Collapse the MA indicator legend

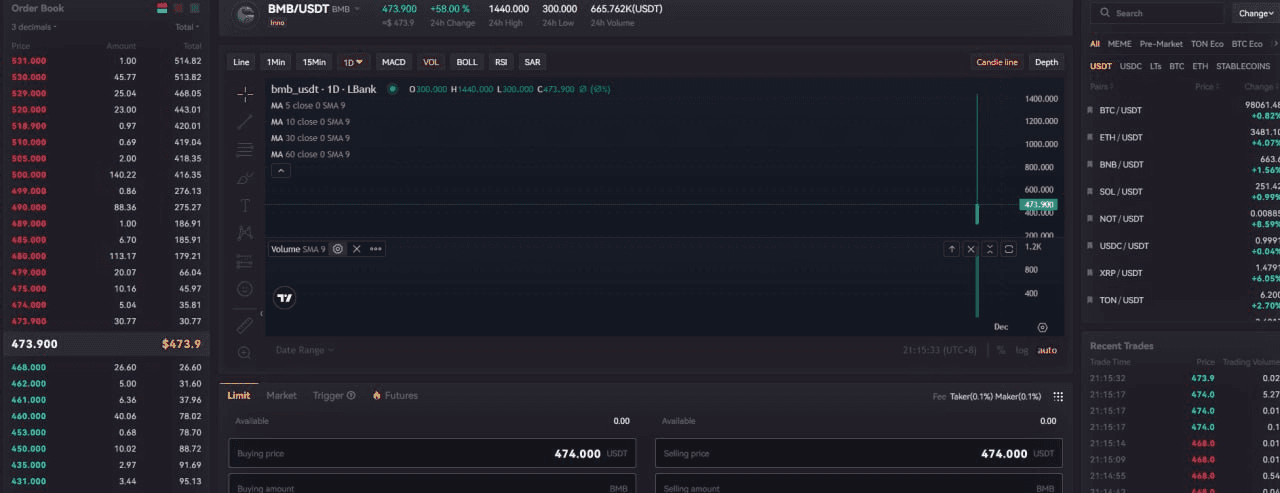click(x=281, y=171)
